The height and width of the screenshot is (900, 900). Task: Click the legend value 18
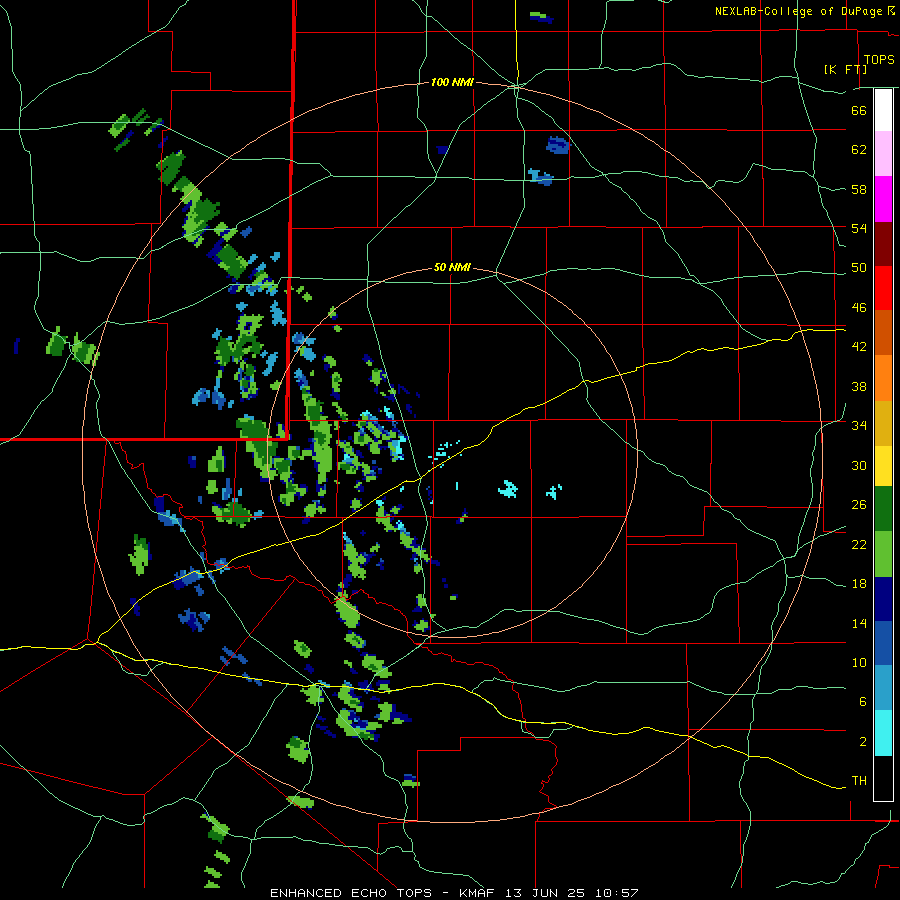click(x=859, y=584)
